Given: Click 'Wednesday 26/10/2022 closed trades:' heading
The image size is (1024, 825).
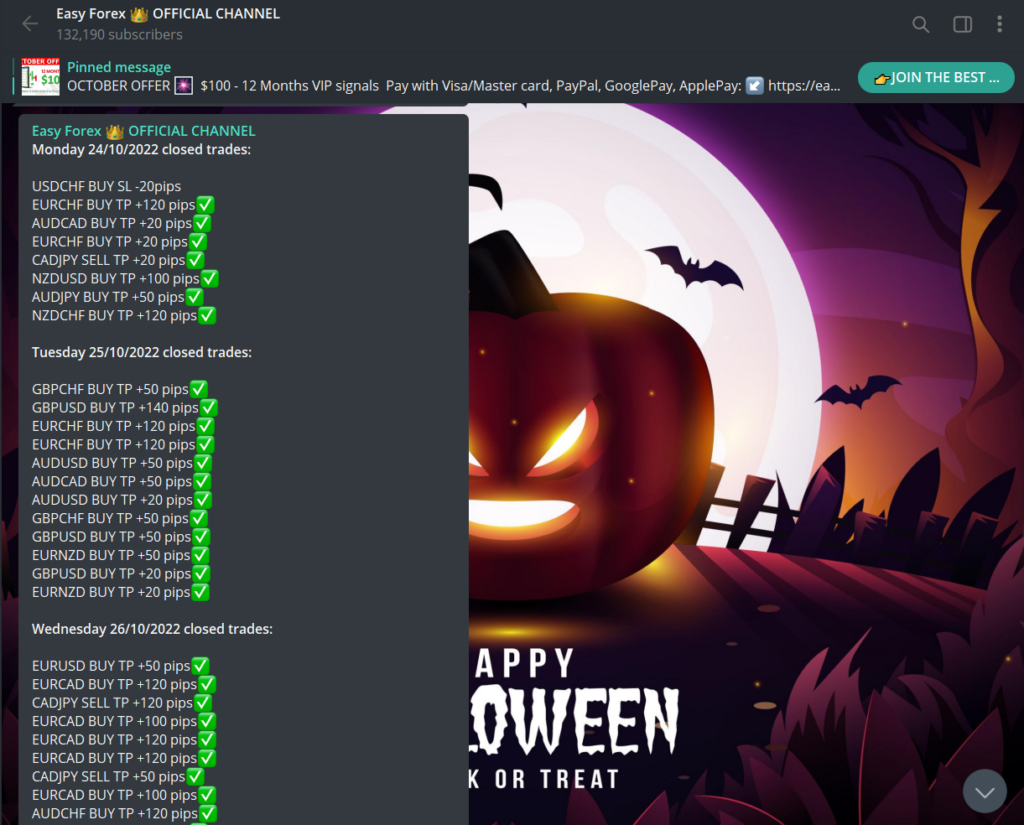Looking at the screenshot, I should [152, 629].
